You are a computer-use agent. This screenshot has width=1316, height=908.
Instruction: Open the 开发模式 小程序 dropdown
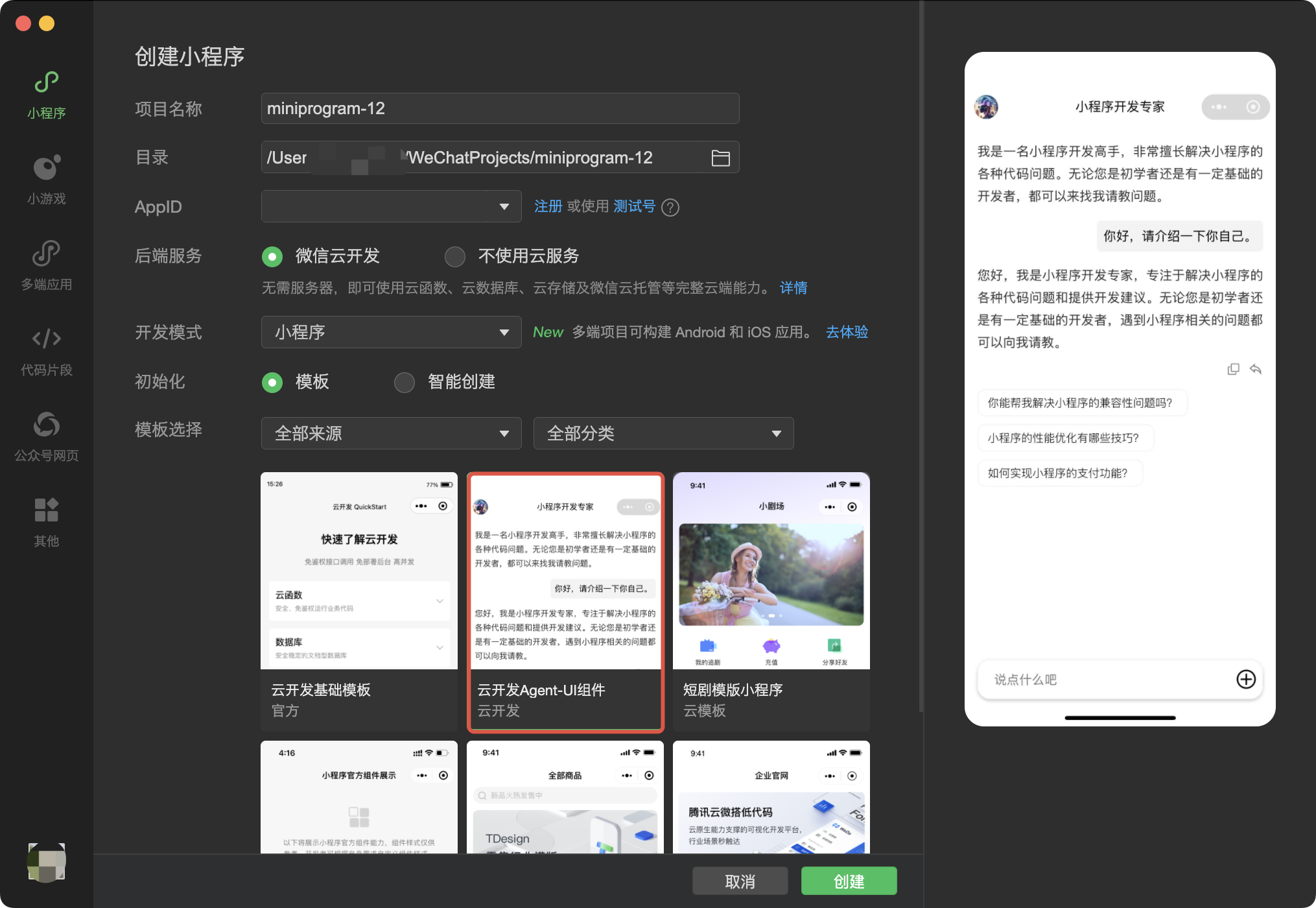(391, 332)
